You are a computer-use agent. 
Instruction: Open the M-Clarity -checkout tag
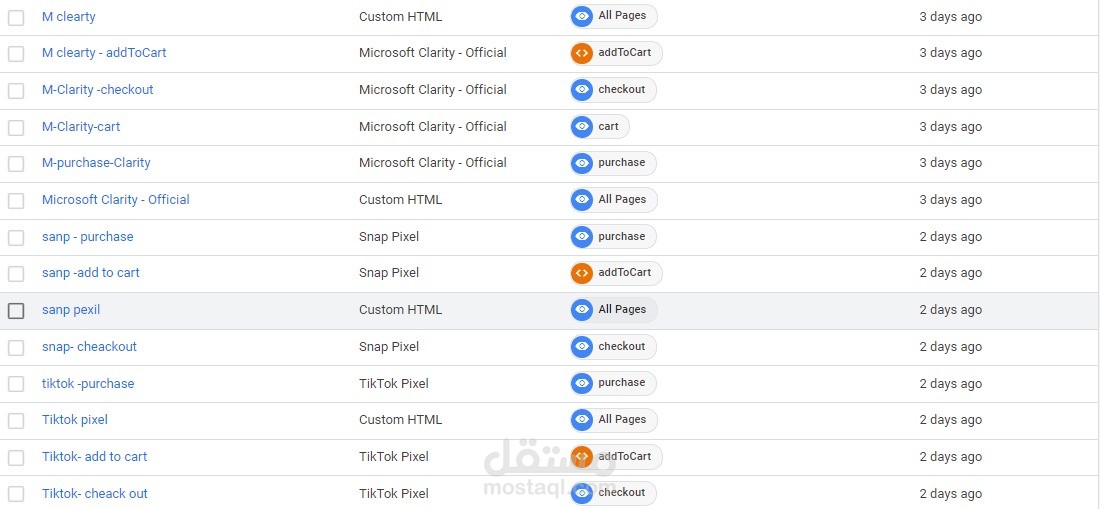coord(98,90)
